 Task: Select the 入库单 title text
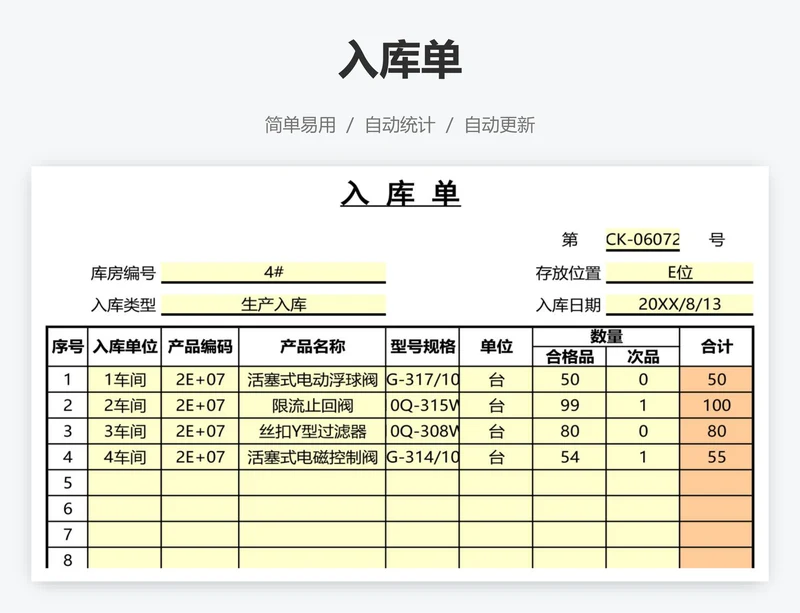(400, 193)
